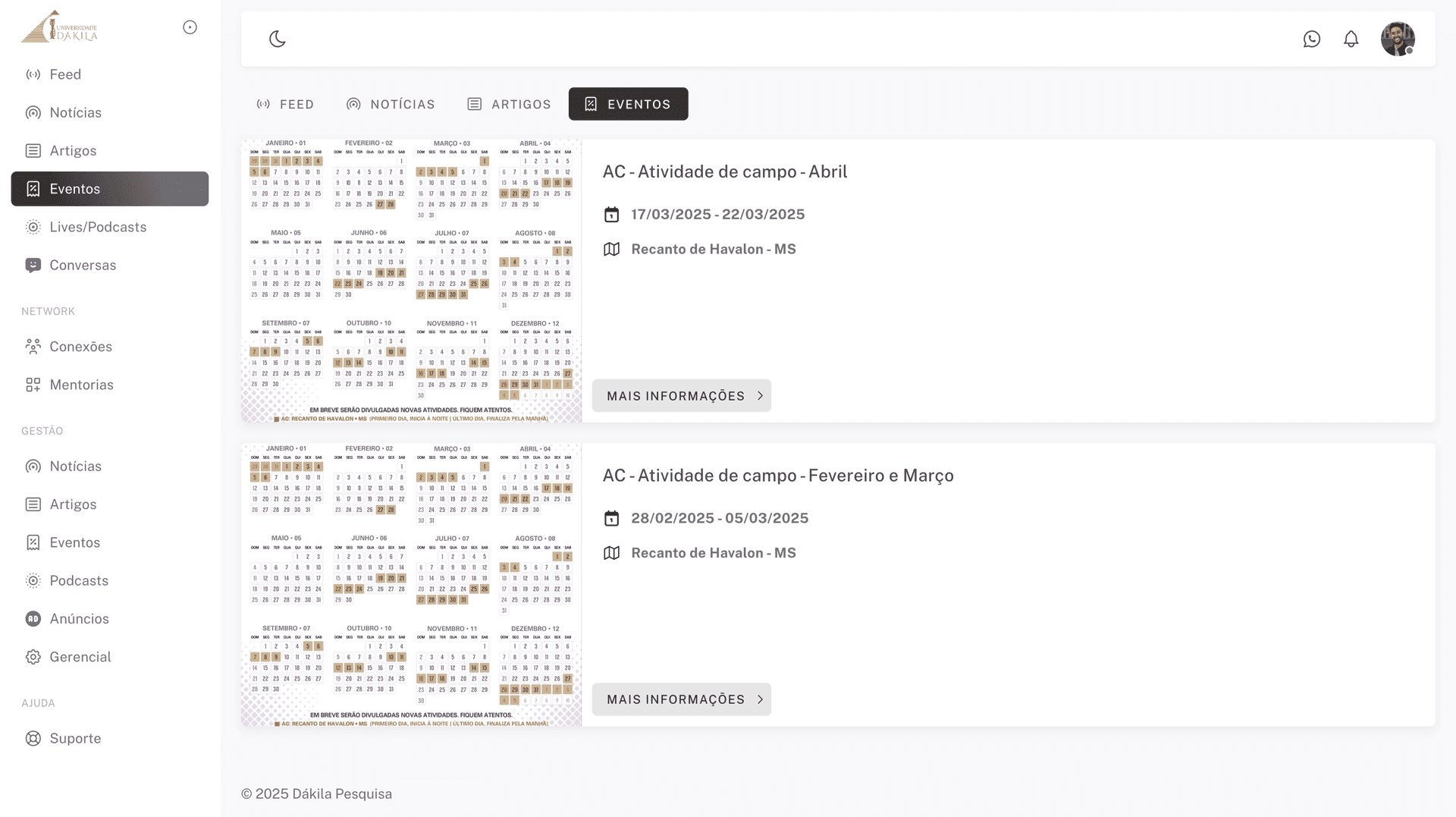The image size is (1456, 817).
Task: Click Mais Informações for Fevereiro e Março event
Action: 681,699
